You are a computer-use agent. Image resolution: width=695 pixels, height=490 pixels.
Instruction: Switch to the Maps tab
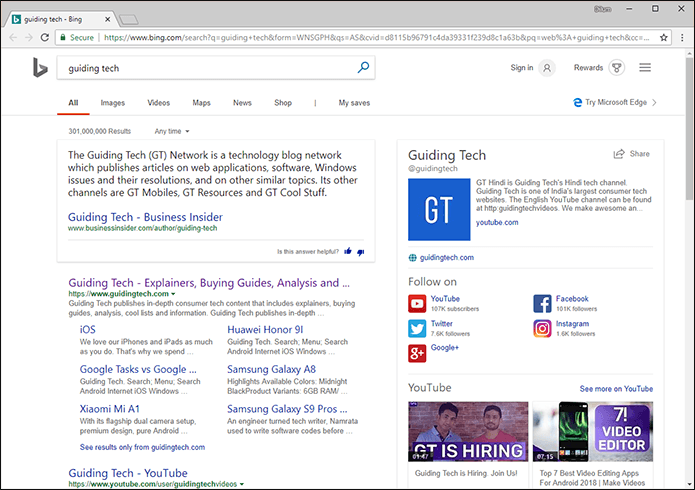201,103
